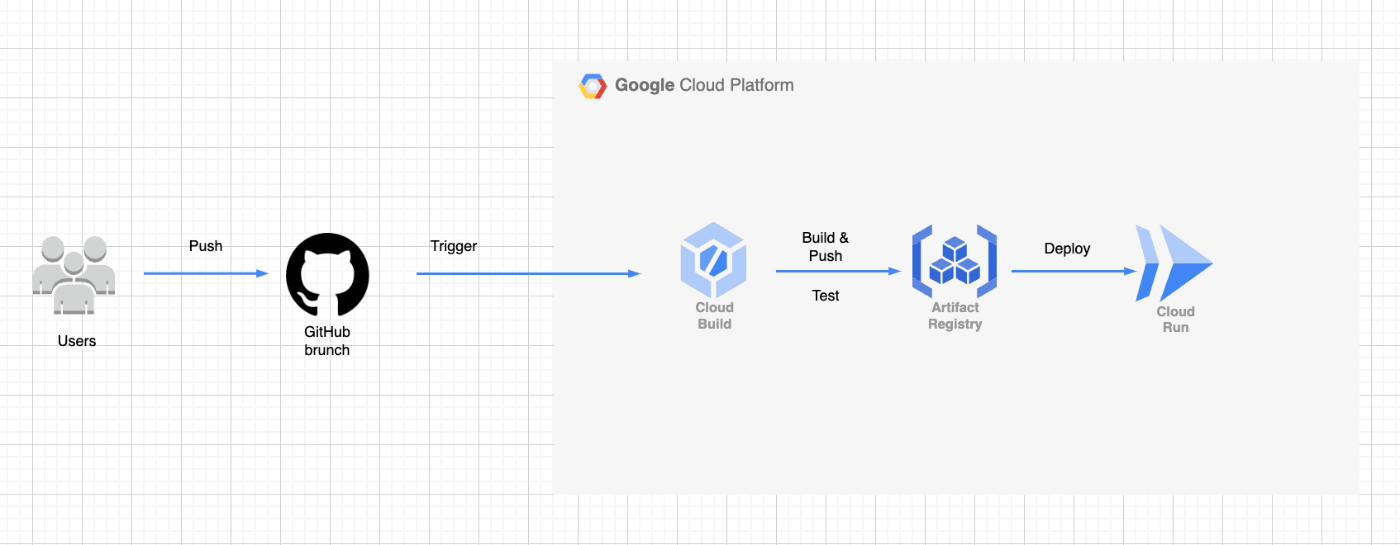Screen dimensions: 1400x545
Task: Select the arrow from Users to GitHub
Action: coord(207,273)
